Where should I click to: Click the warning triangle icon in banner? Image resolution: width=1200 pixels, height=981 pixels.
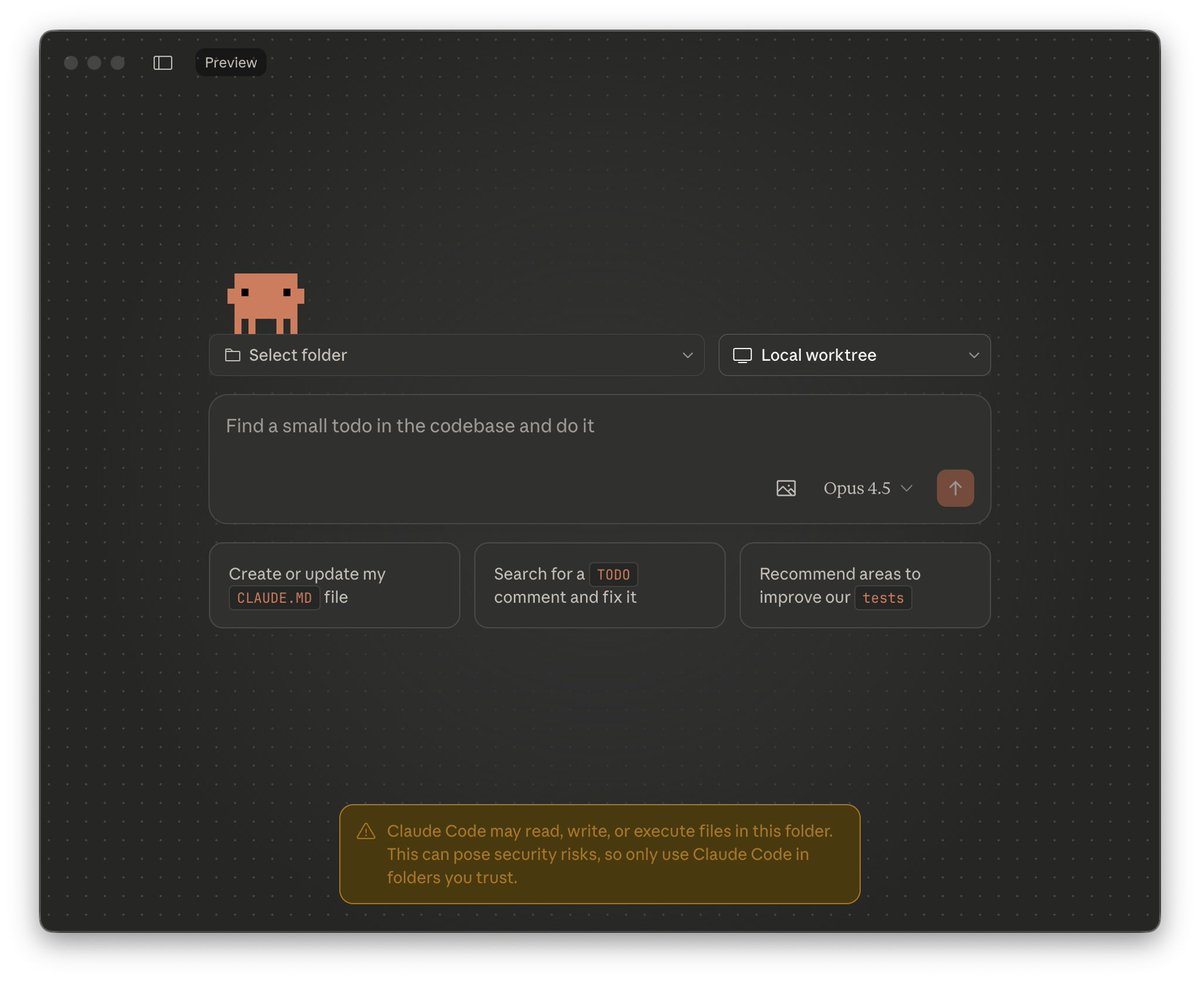coord(366,831)
